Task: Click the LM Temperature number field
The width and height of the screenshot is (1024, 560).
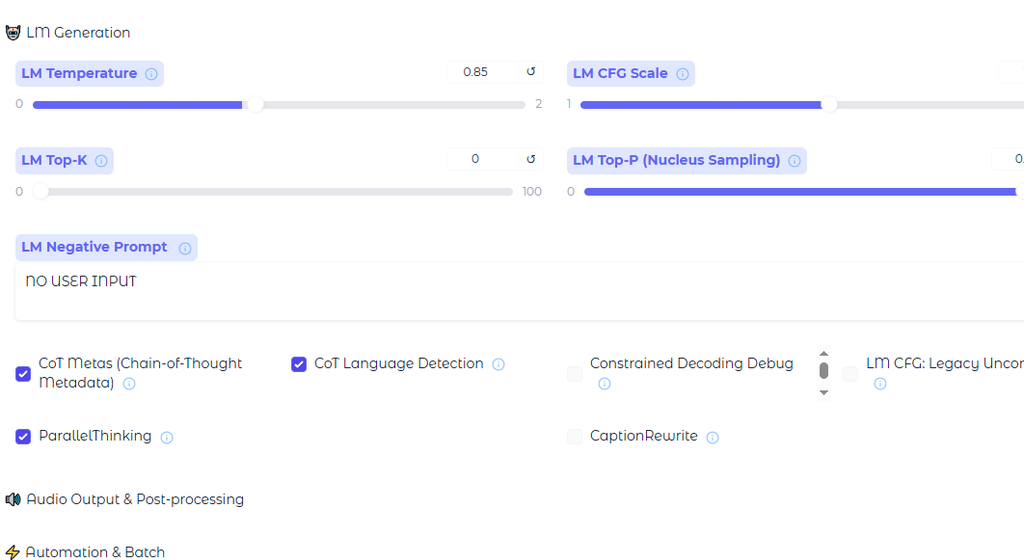Action: (483, 72)
